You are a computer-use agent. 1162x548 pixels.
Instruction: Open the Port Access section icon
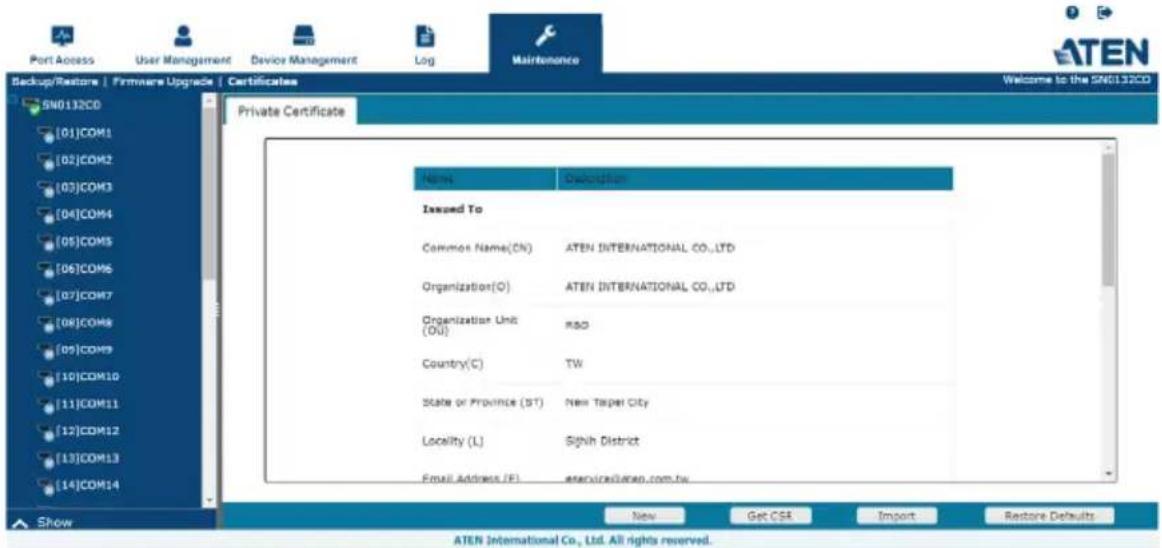coord(62,36)
